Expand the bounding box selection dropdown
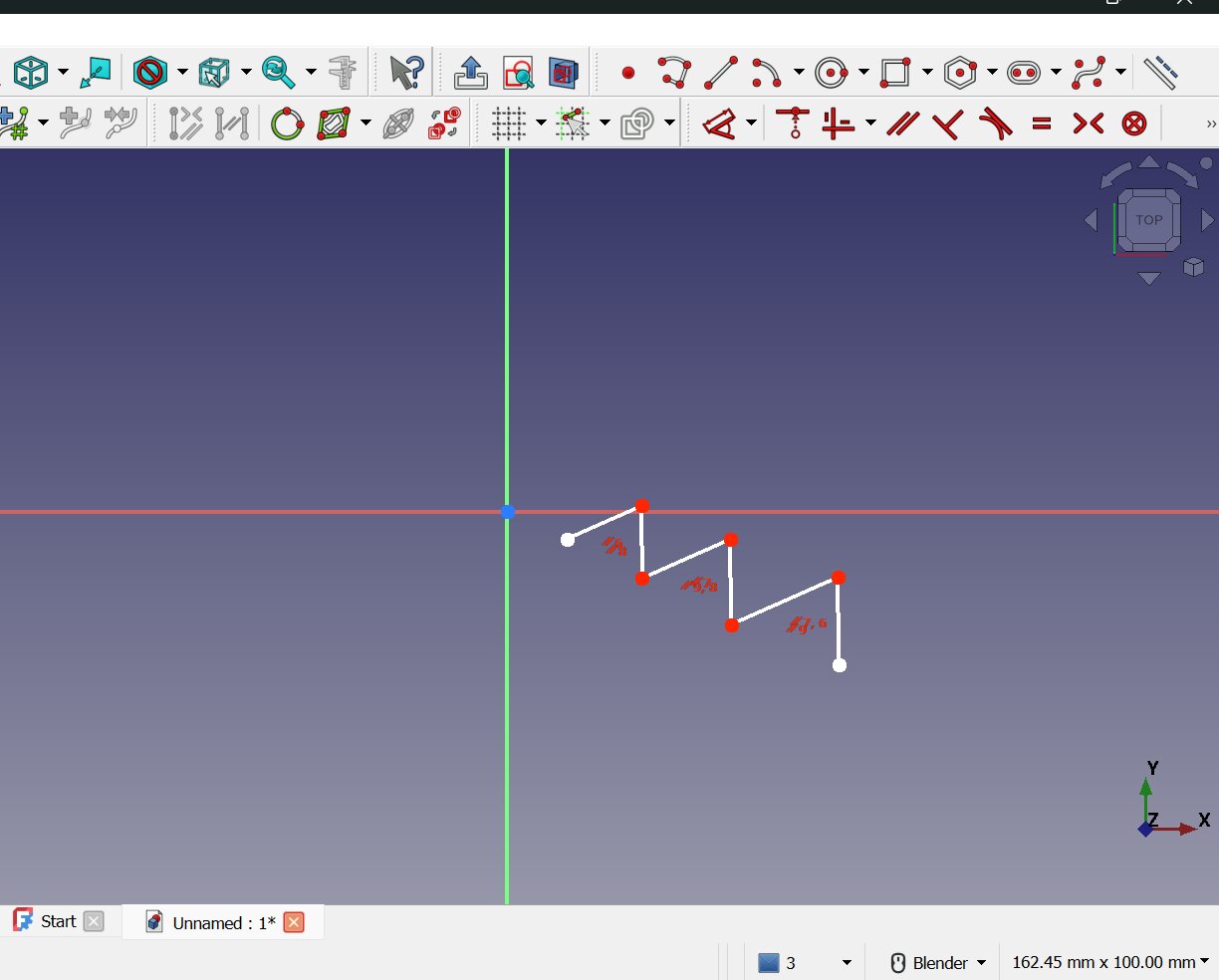This screenshot has height=980, width=1219. coord(246,73)
